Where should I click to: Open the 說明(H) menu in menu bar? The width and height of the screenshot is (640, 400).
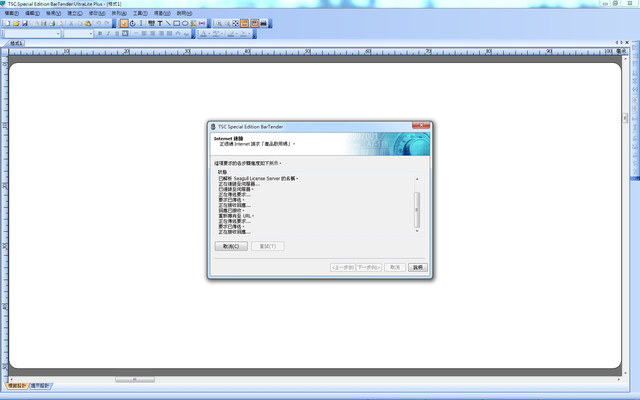pos(184,13)
